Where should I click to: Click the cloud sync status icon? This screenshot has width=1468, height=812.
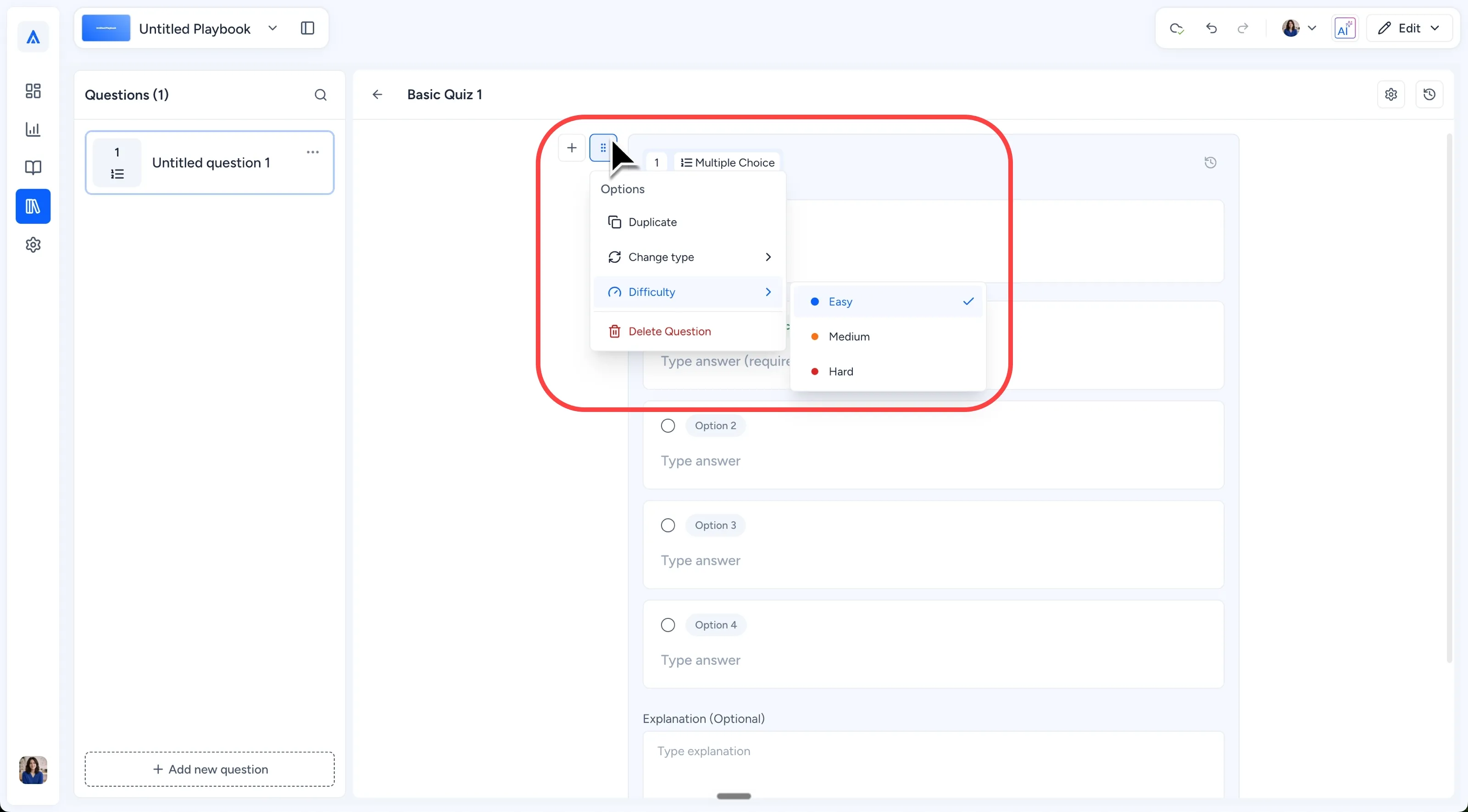pos(1177,28)
